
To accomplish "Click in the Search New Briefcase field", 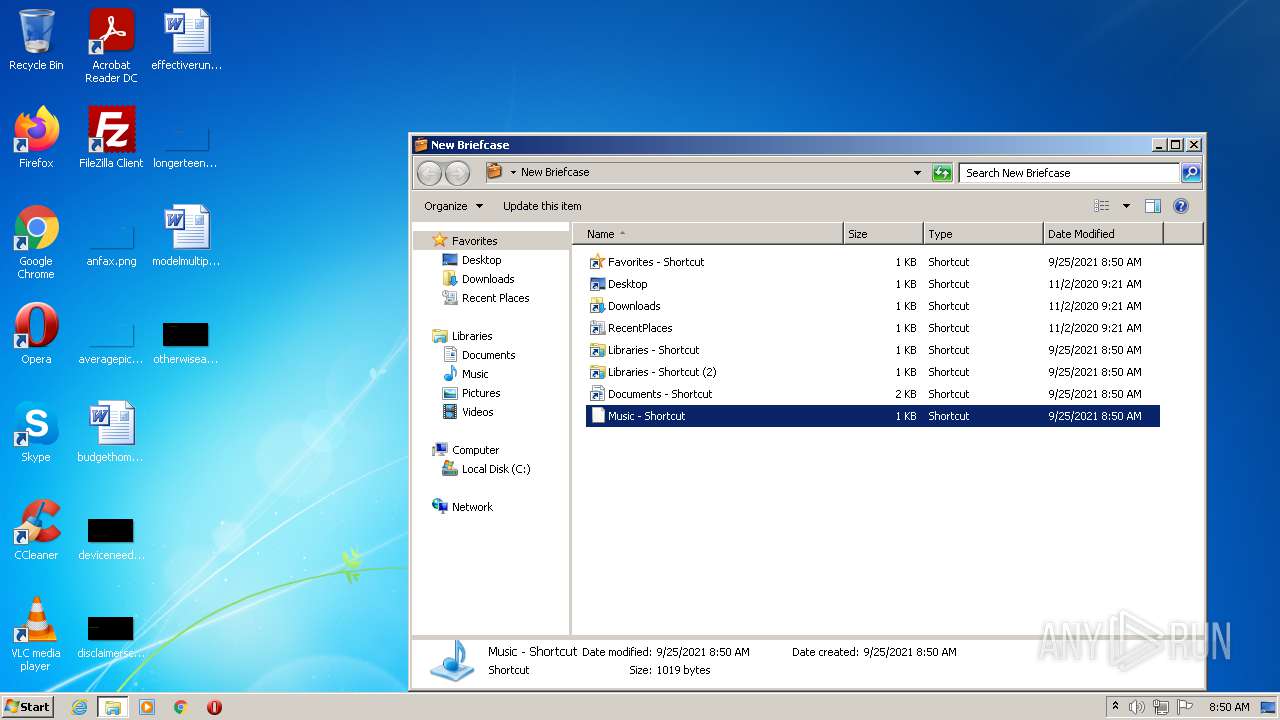I will (x=1069, y=173).
